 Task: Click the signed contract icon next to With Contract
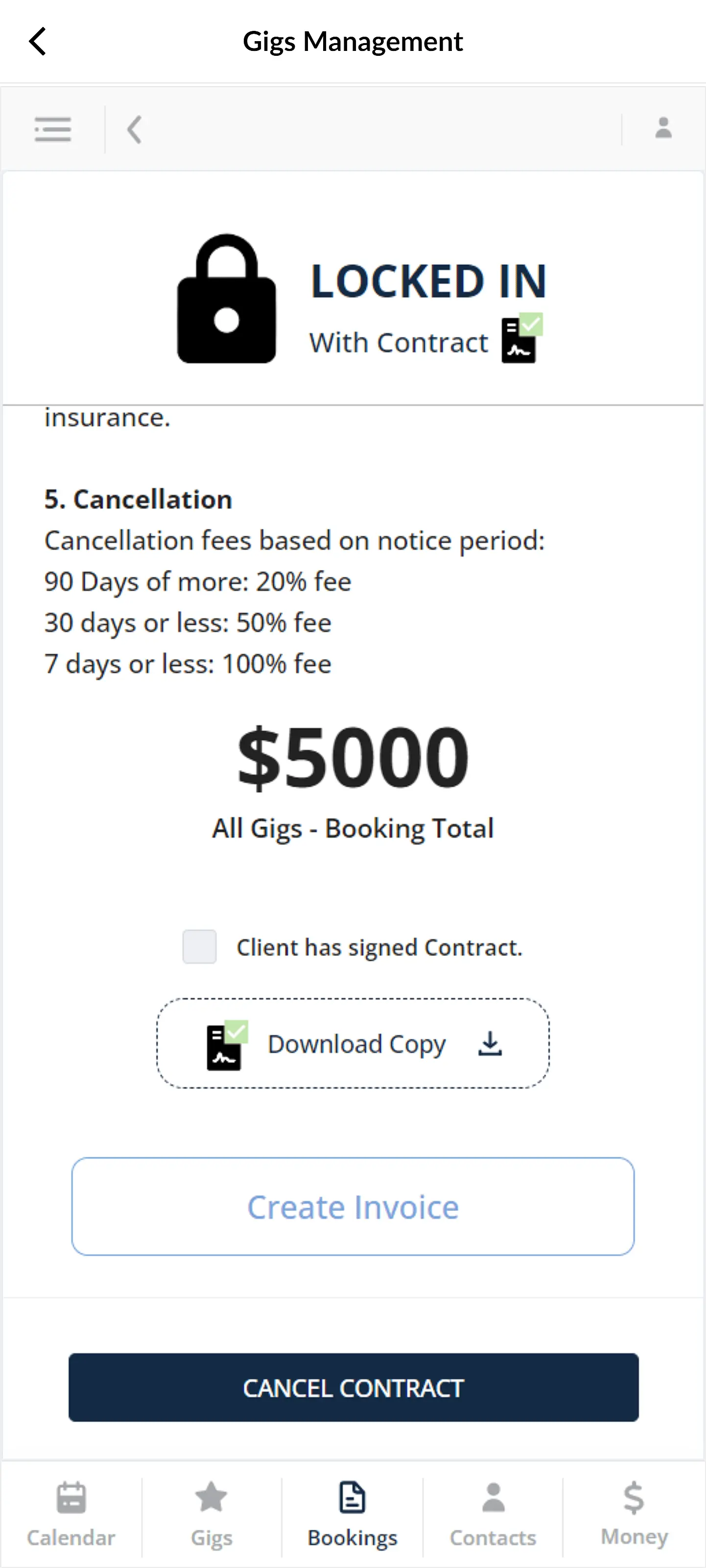(x=520, y=339)
